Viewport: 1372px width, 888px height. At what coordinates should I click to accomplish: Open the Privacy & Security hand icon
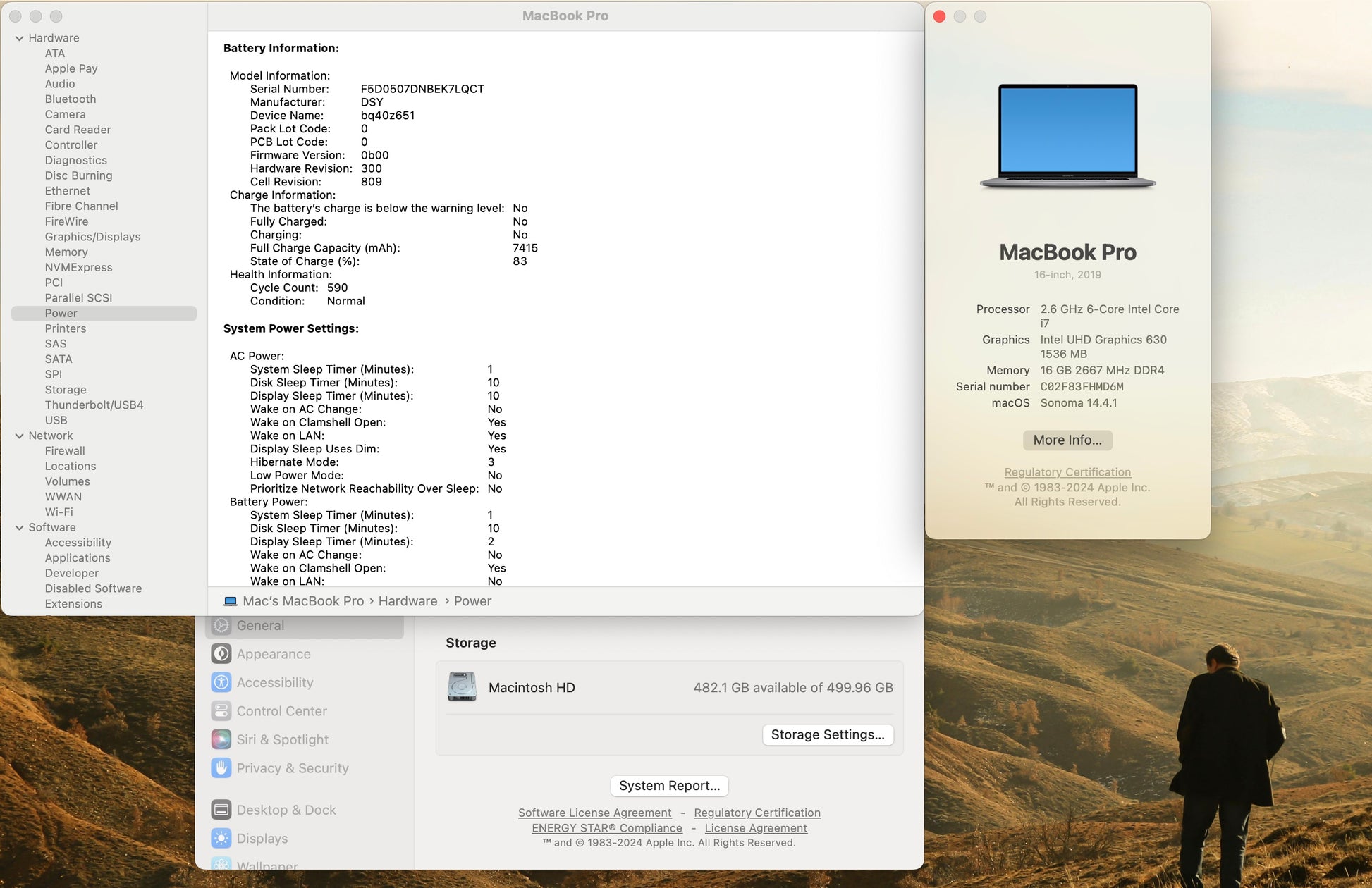(221, 768)
